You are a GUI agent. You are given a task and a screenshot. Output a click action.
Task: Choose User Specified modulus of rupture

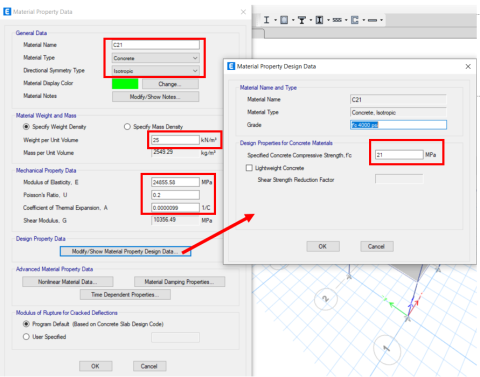click(x=26, y=337)
